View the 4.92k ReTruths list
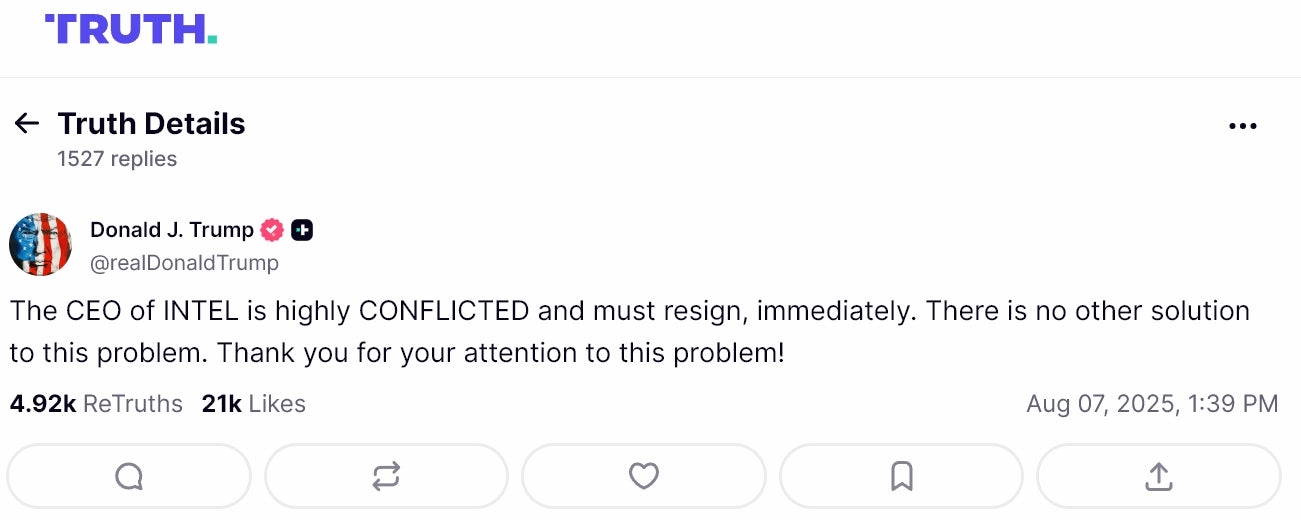This screenshot has height=520, width=1301. pyautogui.click(x=96, y=404)
